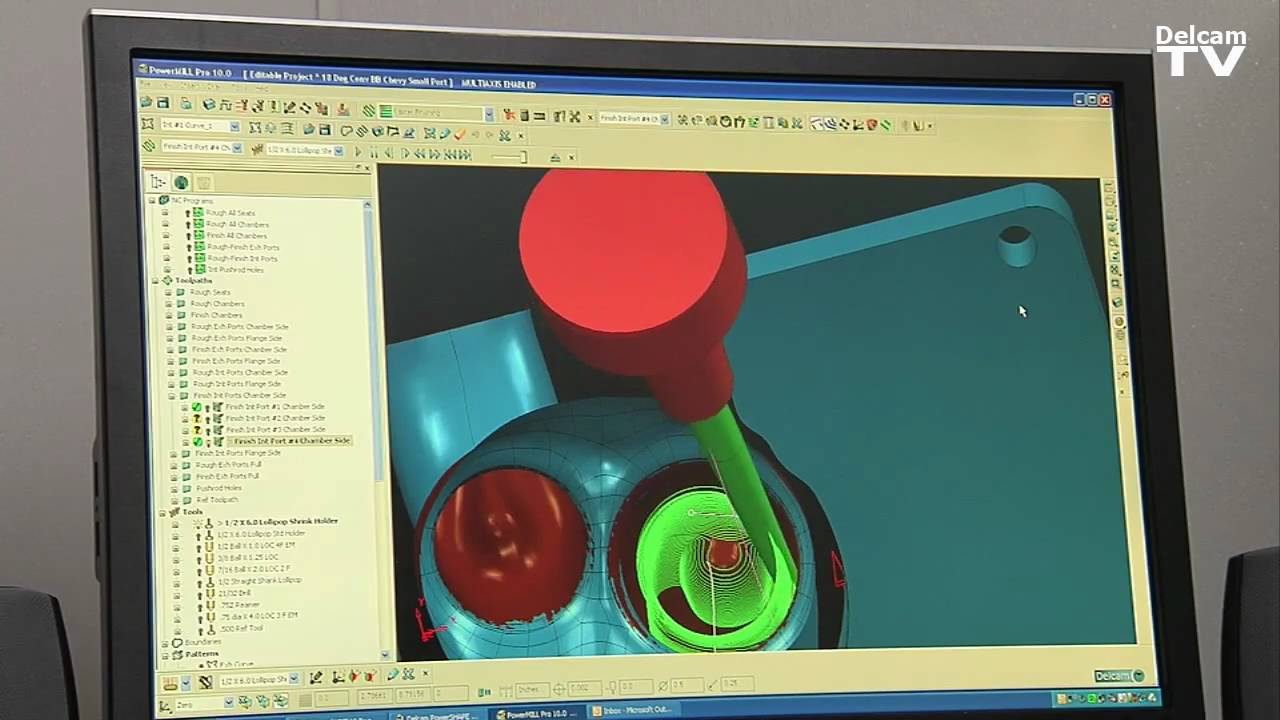
Task: Open the 'Int #1 Curve_1' pattern dropdown
Action: click(234, 127)
